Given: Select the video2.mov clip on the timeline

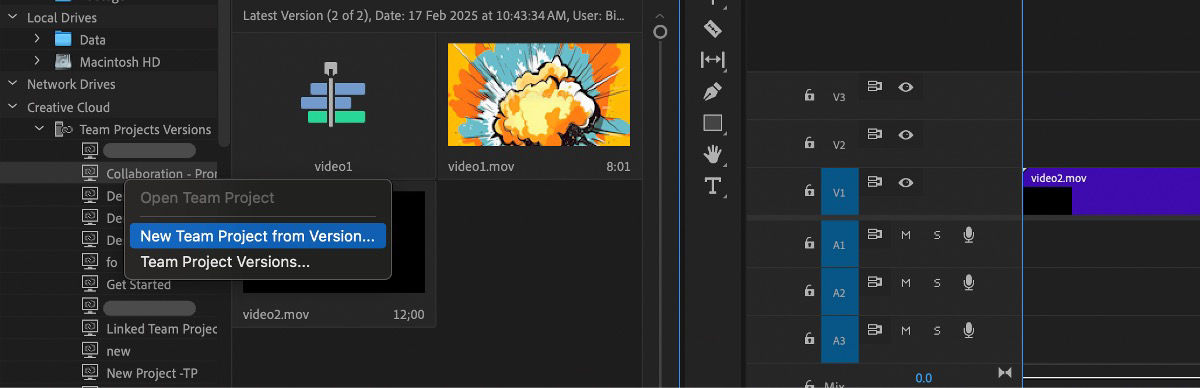Looking at the screenshot, I should 1111,192.
